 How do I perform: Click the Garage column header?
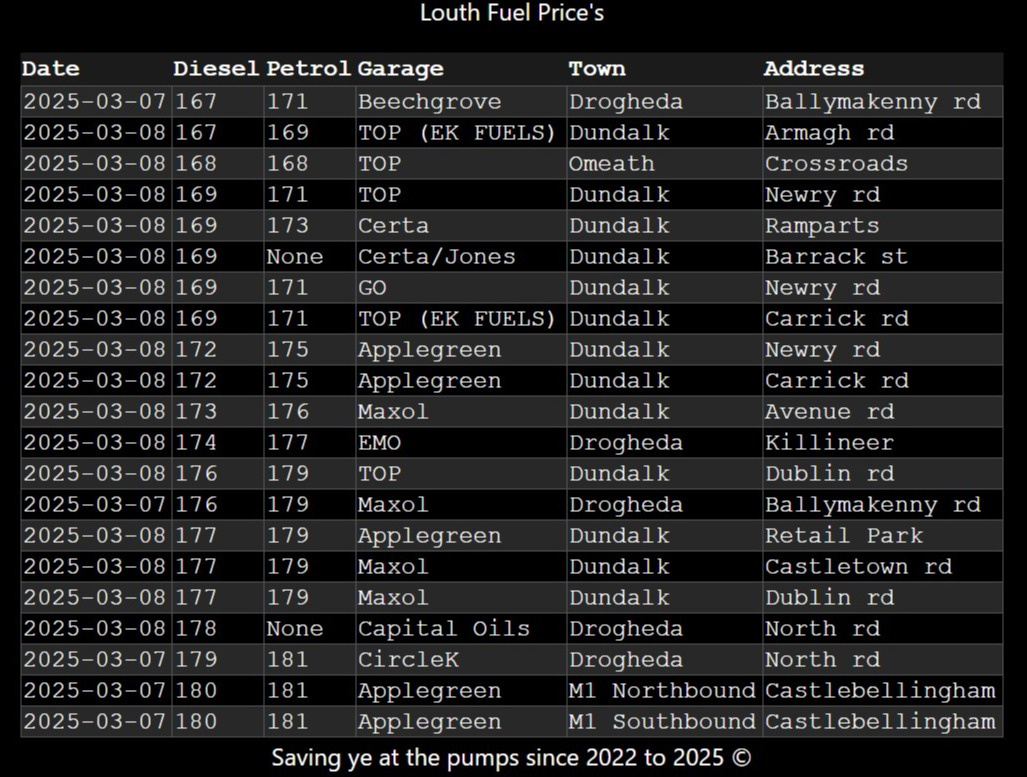click(461, 69)
